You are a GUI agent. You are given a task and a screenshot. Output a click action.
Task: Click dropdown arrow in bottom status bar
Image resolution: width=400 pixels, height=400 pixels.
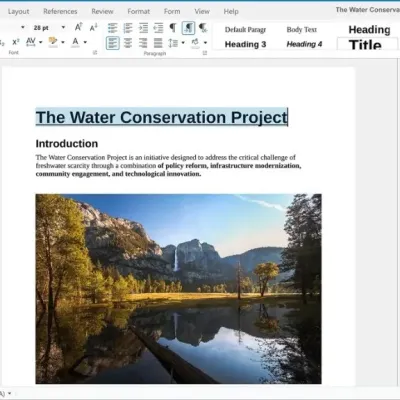(x=9, y=393)
